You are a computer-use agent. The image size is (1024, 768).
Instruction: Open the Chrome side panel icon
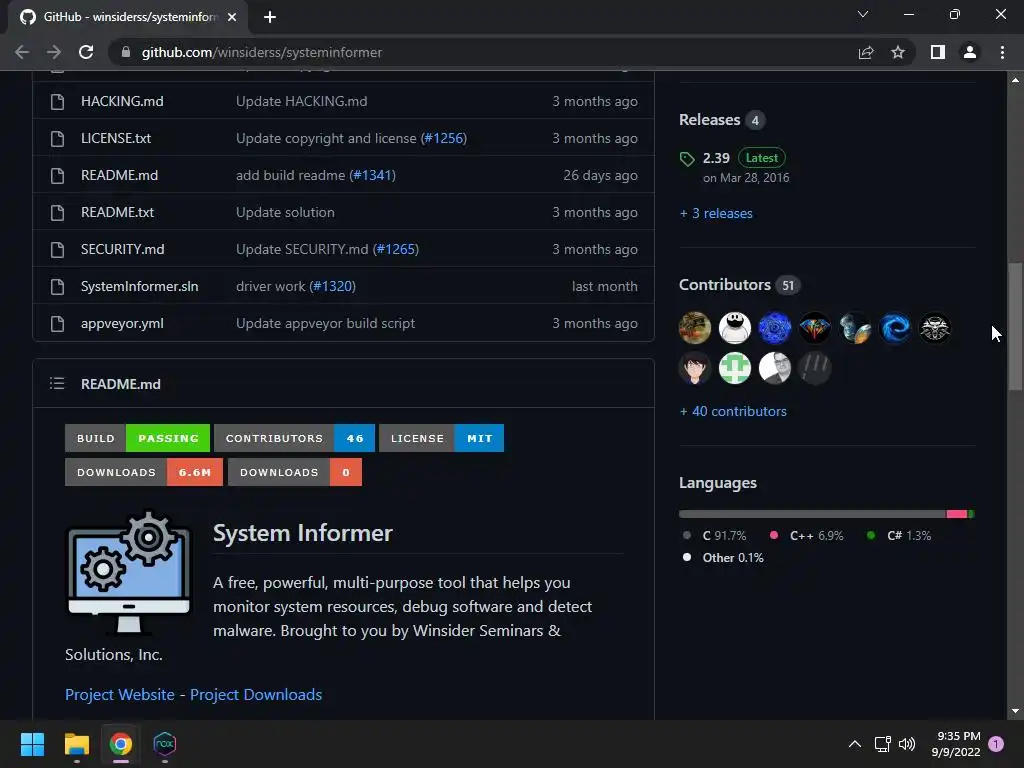click(x=938, y=52)
